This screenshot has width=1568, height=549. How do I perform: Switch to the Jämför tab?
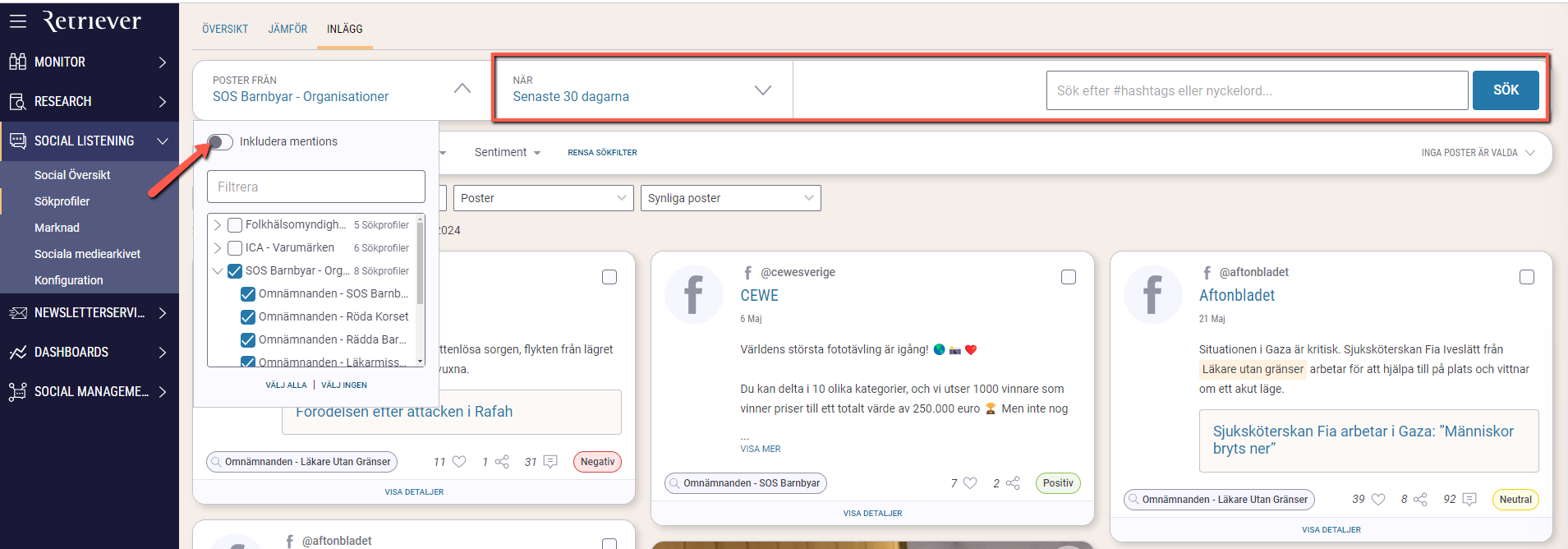pos(287,29)
